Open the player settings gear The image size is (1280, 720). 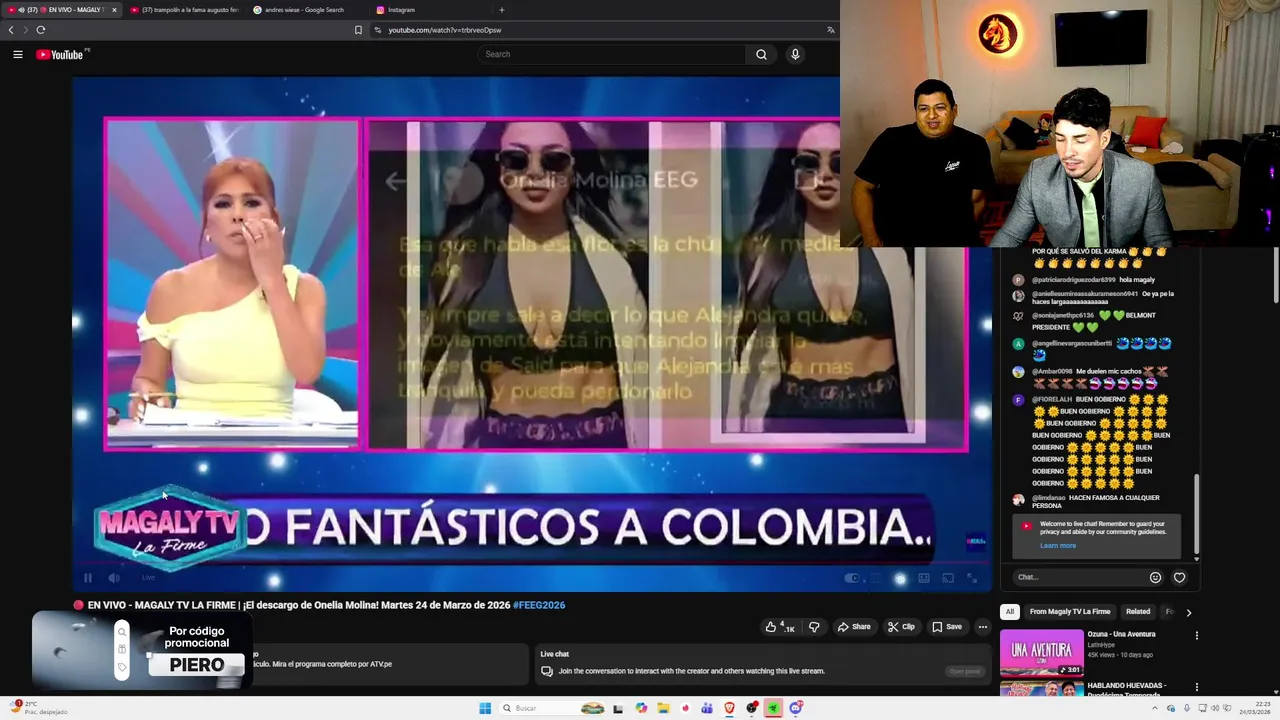tap(900, 578)
